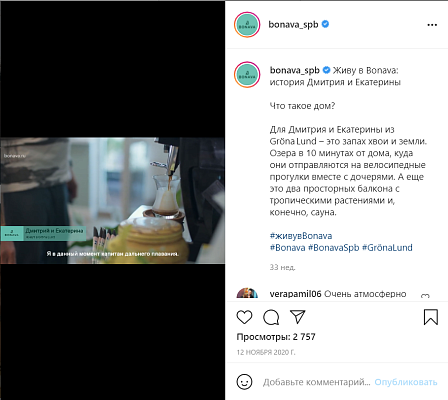Open the three-dot more options menu
Image resolution: width=448 pixels, height=400 pixels.
[x=432, y=25]
